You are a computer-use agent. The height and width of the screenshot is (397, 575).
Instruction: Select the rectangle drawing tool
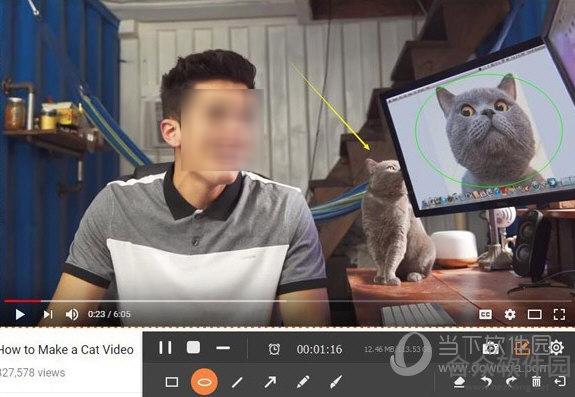pyautogui.click(x=172, y=382)
